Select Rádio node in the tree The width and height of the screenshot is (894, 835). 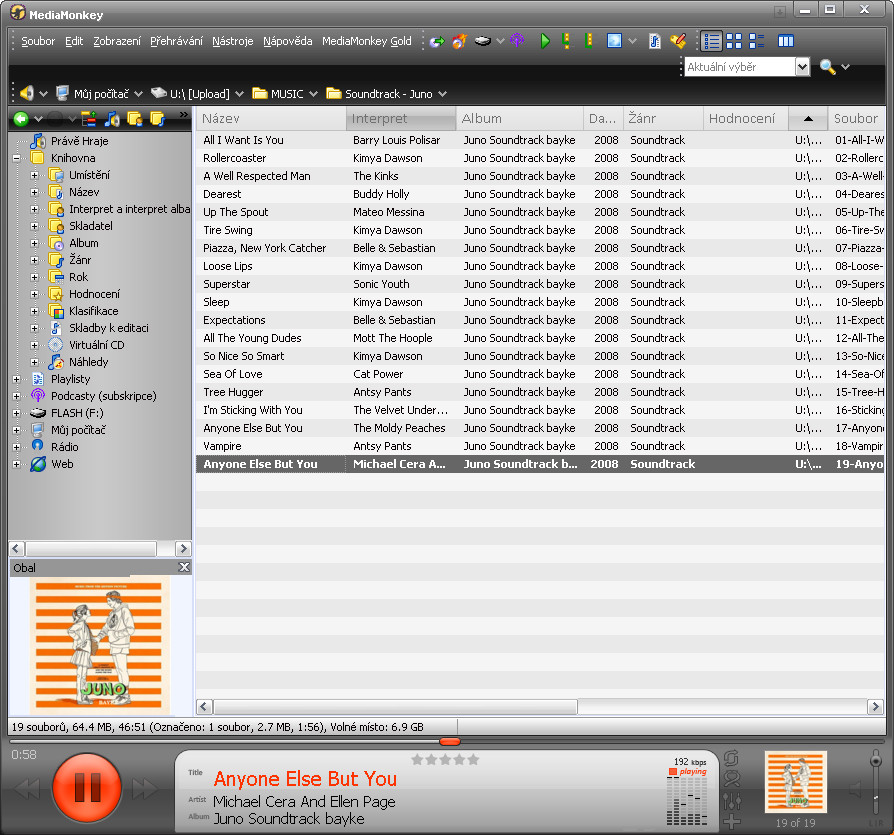64,447
